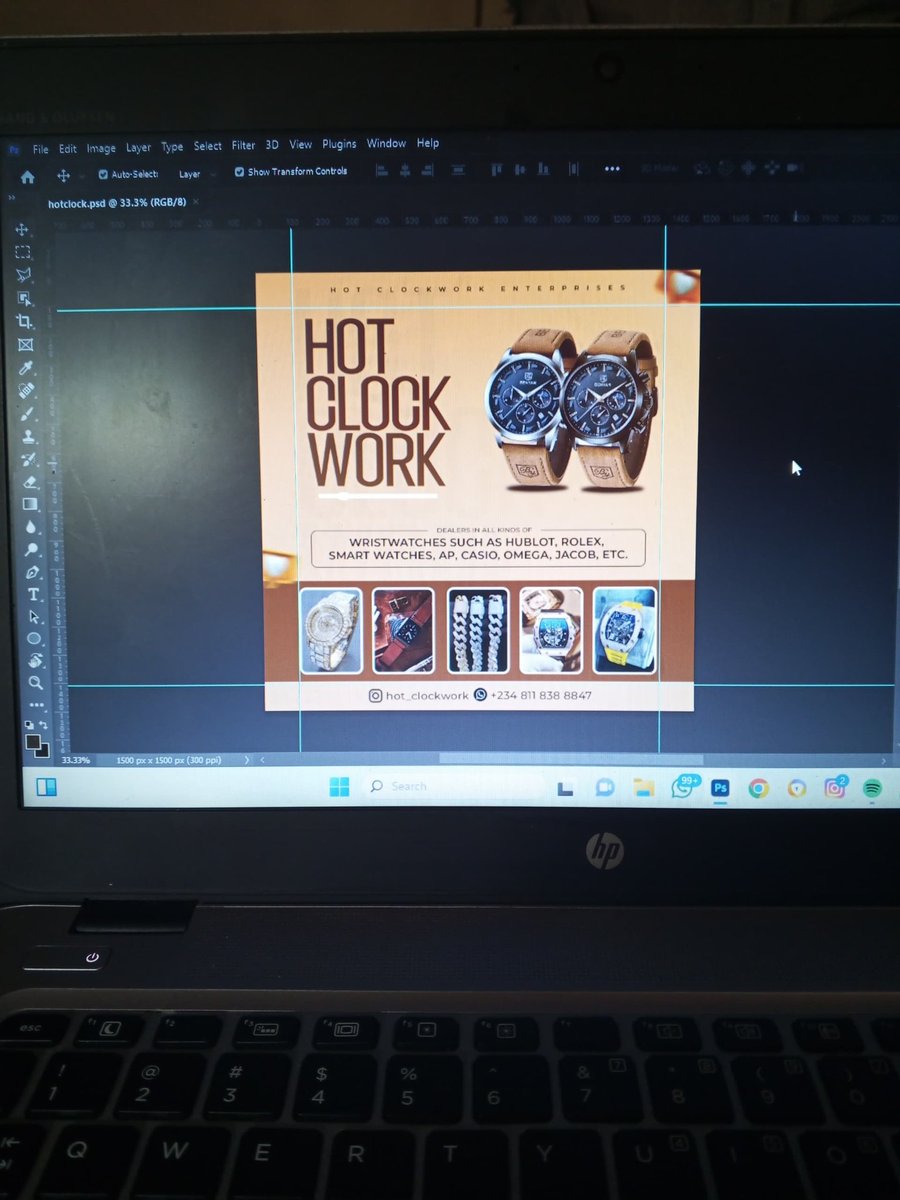900x1200 pixels.
Task: Open Spotify from the taskbar
Action: [871, 789]
